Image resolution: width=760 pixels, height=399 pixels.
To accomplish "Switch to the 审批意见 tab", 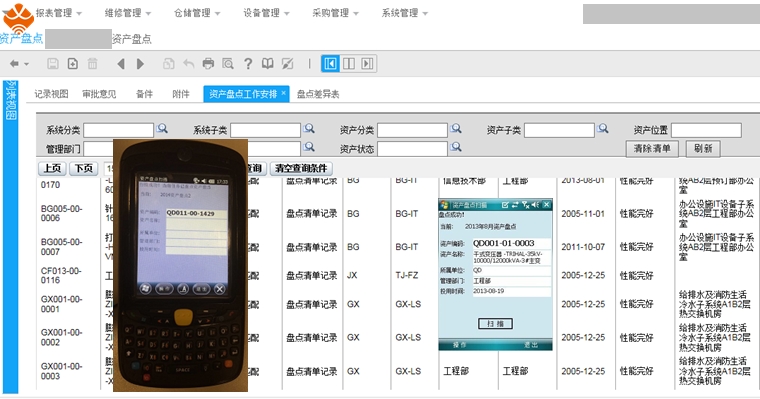I will 99,94.
